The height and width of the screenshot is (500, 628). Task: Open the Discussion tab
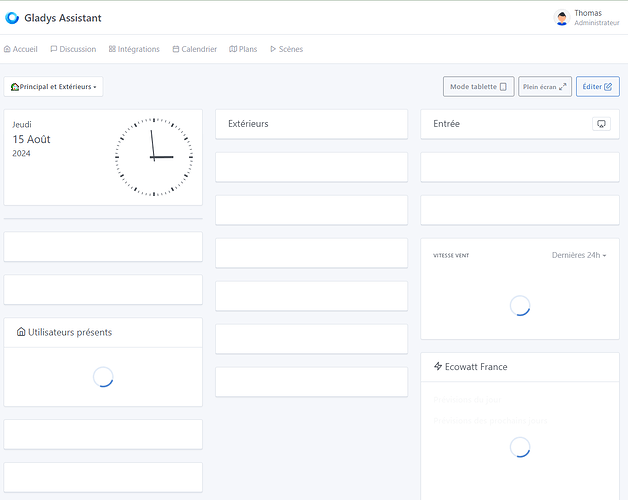[73, 49]
